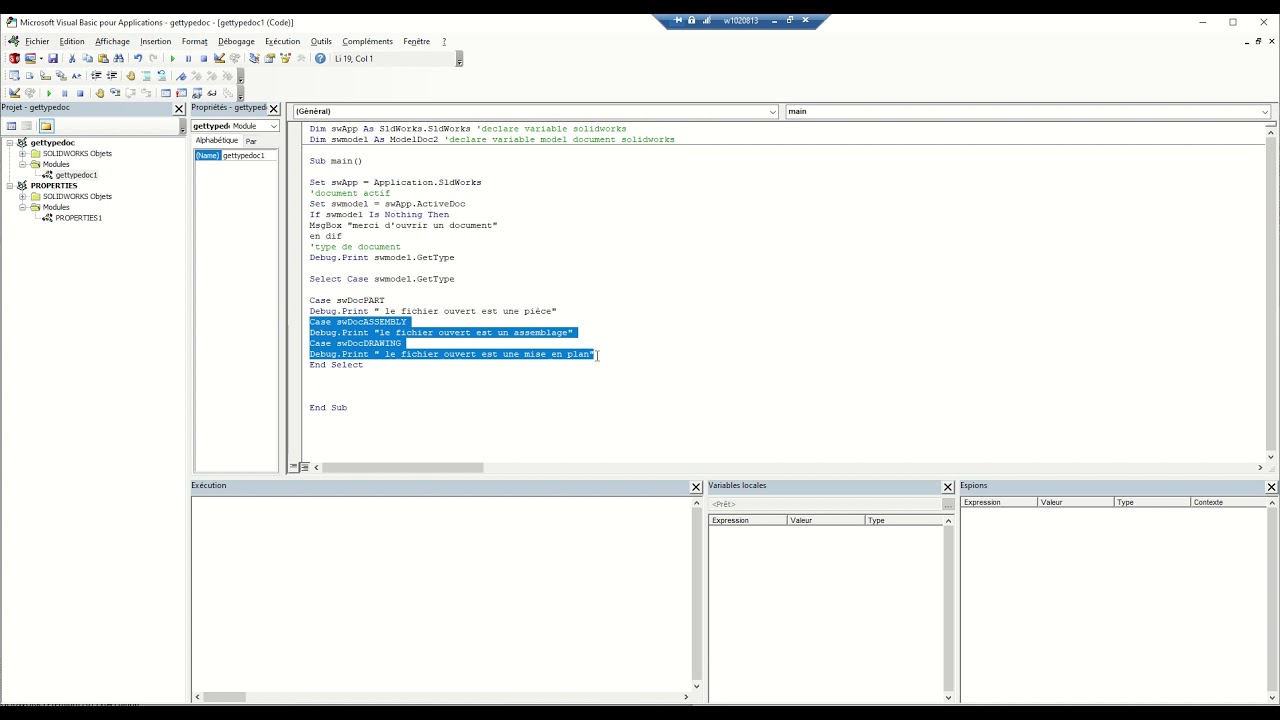Click the (Name) property row
The height and width of the screenshot is (720, 1280).
click(236, 156)
